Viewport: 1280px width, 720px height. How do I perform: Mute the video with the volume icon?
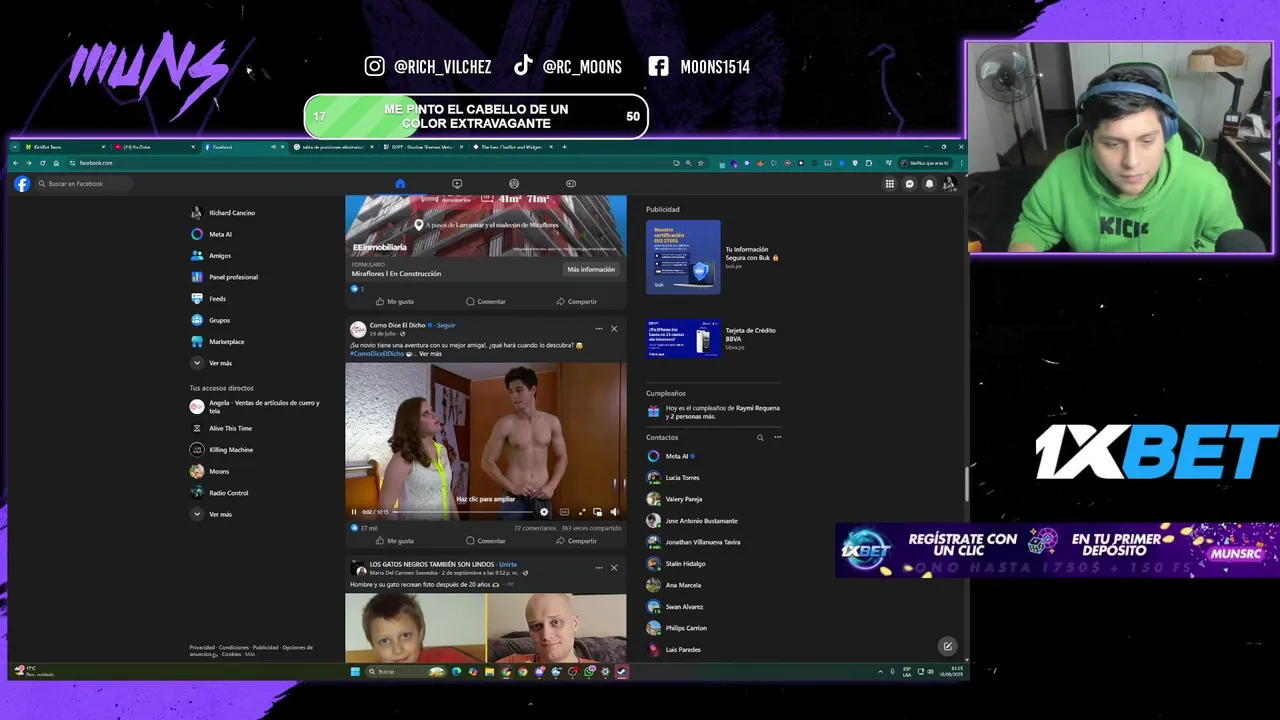pos(614,512)
